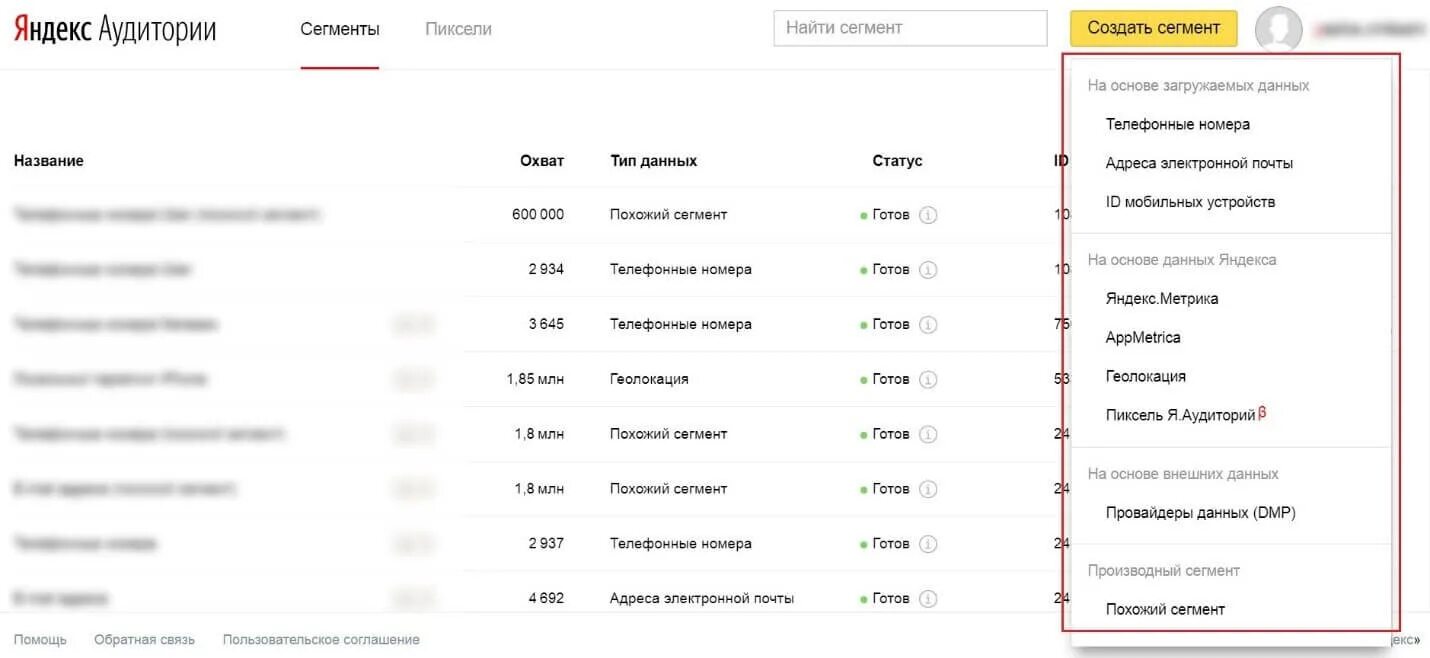Select Пиксель Я.Аудиторий menu entry
Viewport: 1430px width, 658px height.
1180,415
